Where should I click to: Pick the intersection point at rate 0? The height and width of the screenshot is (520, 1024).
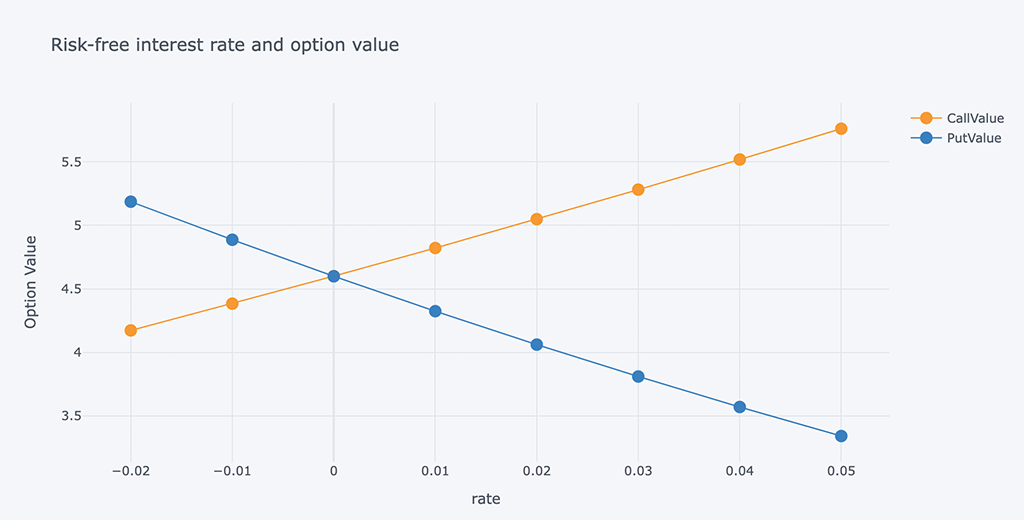(334, 276)
